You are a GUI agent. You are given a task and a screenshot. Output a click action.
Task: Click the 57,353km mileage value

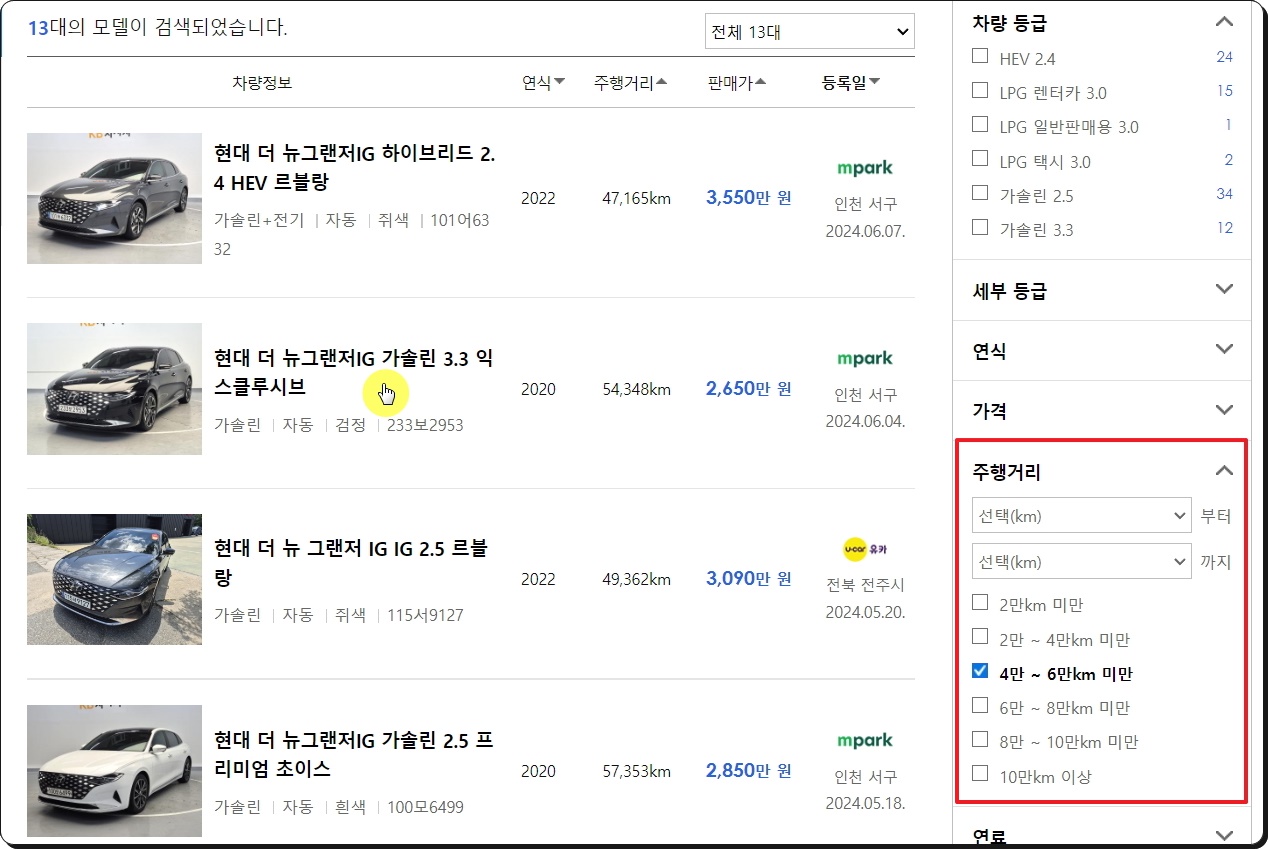tap(636, 770)
